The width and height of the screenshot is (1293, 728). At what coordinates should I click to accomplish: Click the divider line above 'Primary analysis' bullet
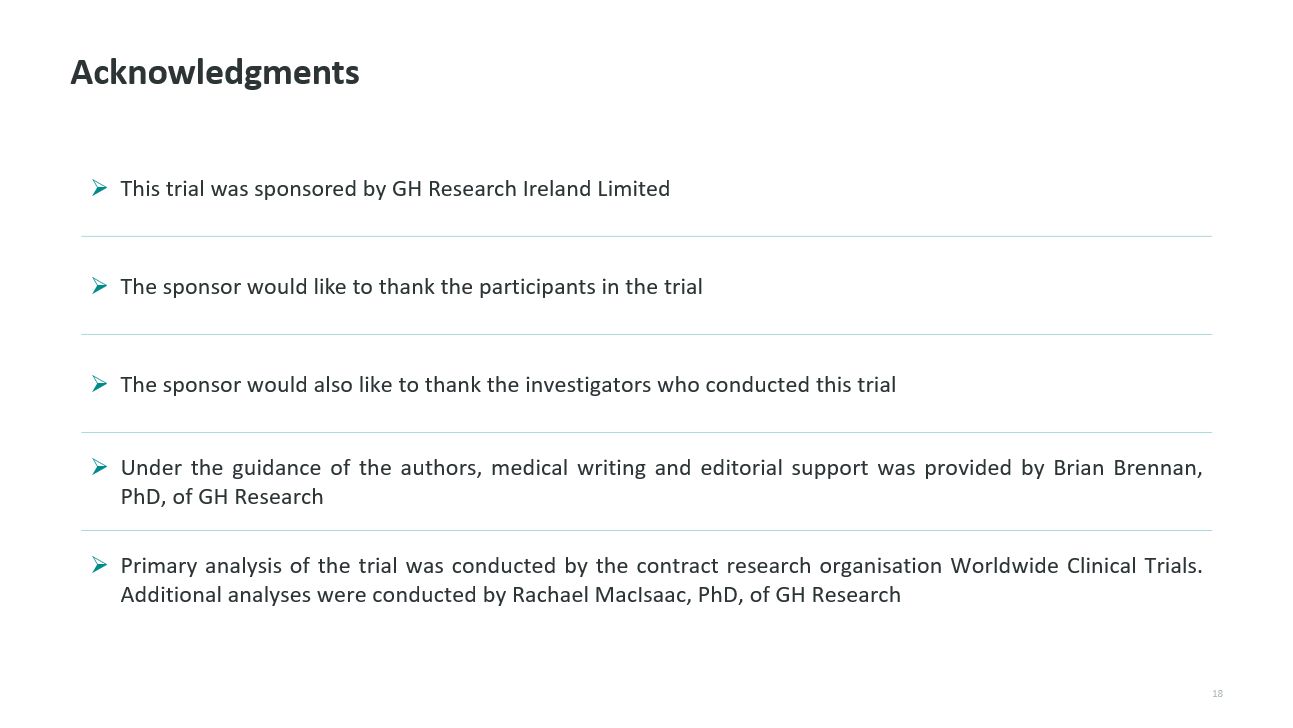[646, 530]
